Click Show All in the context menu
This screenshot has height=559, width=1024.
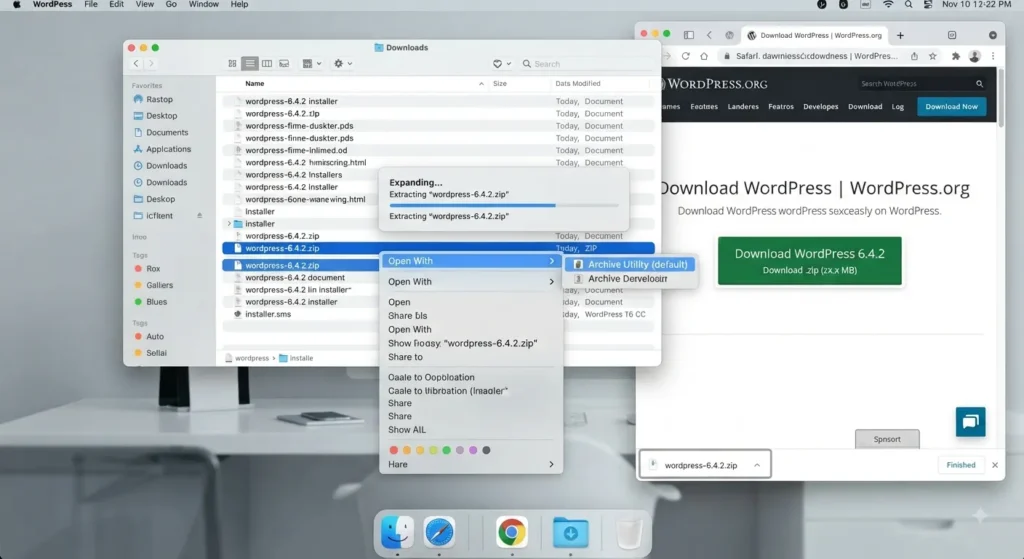point(406,430)
